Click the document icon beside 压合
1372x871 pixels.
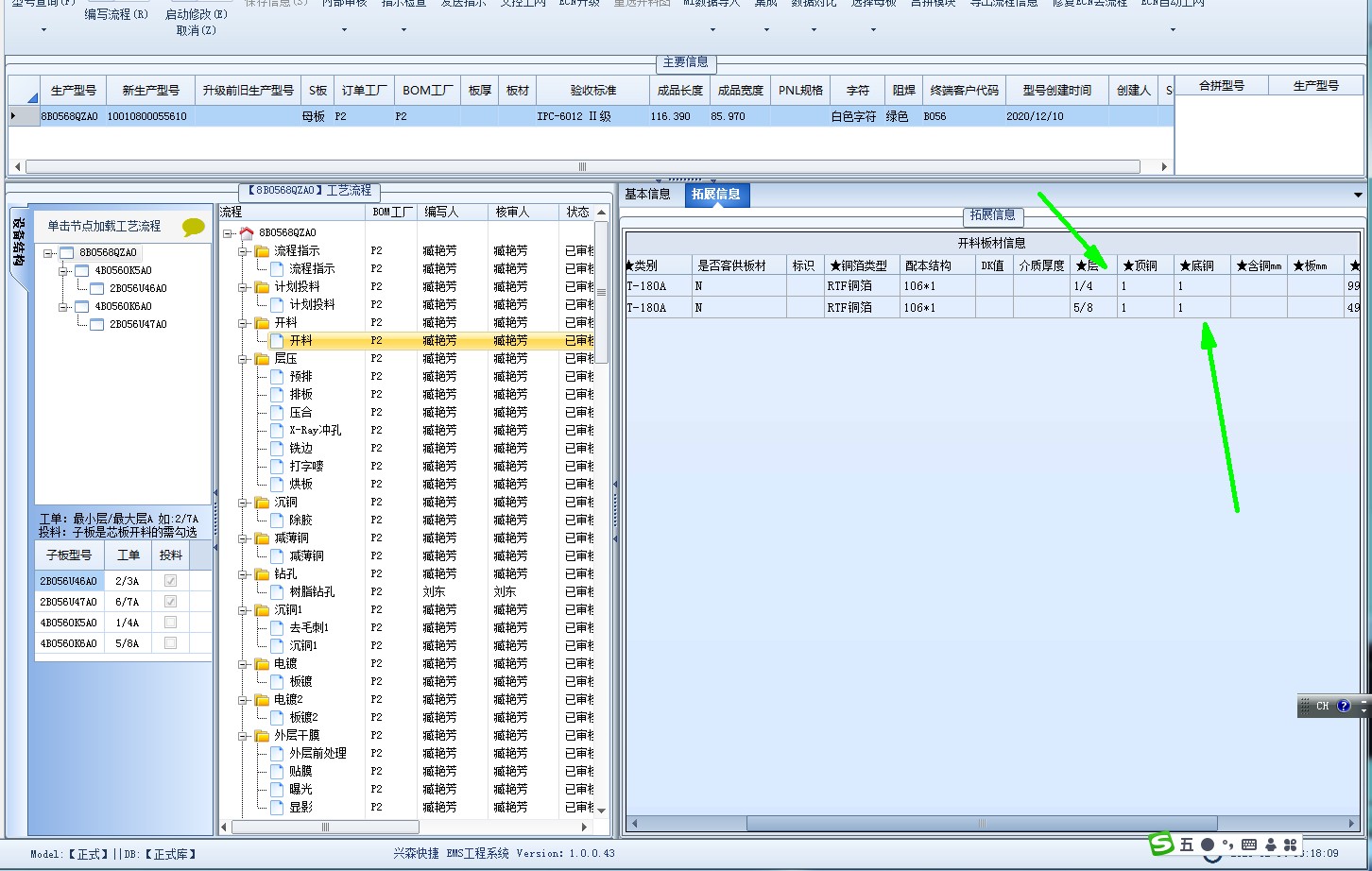[277, 412]
